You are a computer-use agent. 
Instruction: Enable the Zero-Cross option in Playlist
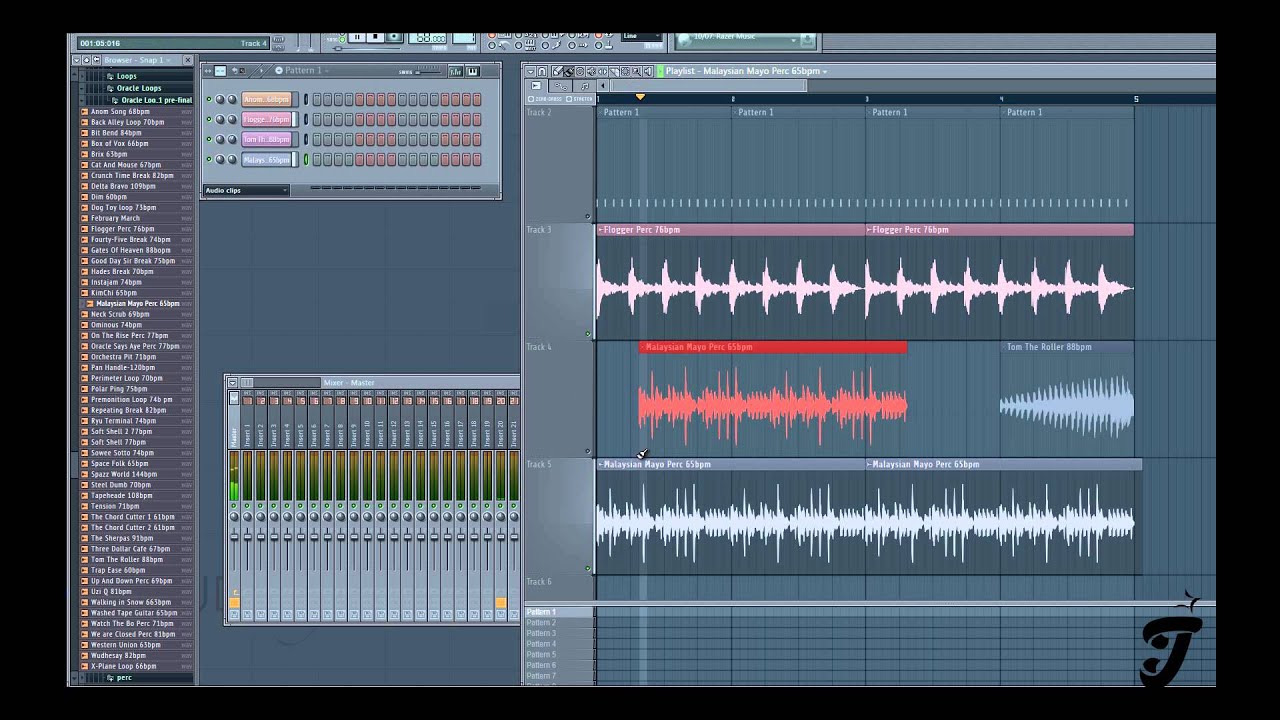click(x=545, y=99)
